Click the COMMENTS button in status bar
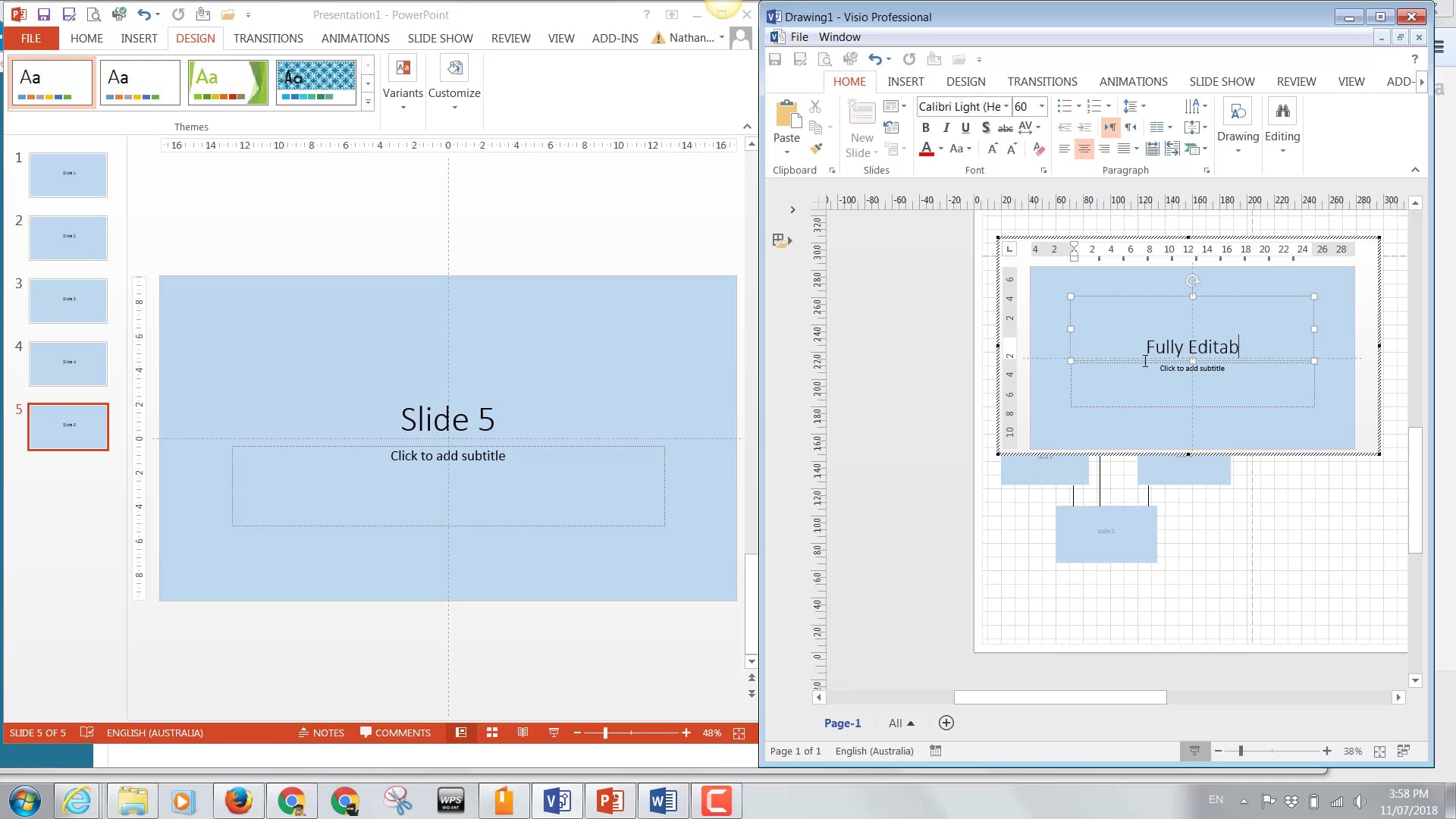The image size is (1456, 819). (395, 733)
